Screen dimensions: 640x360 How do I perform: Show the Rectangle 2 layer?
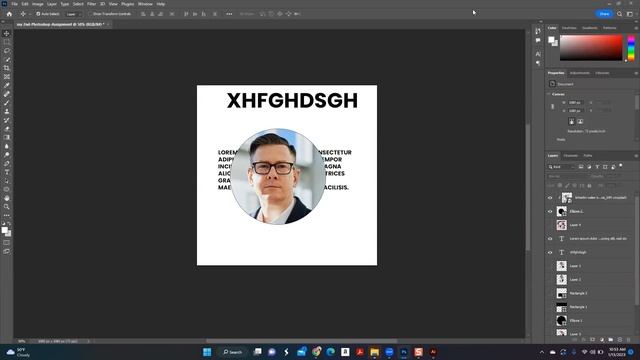[550, 293]
